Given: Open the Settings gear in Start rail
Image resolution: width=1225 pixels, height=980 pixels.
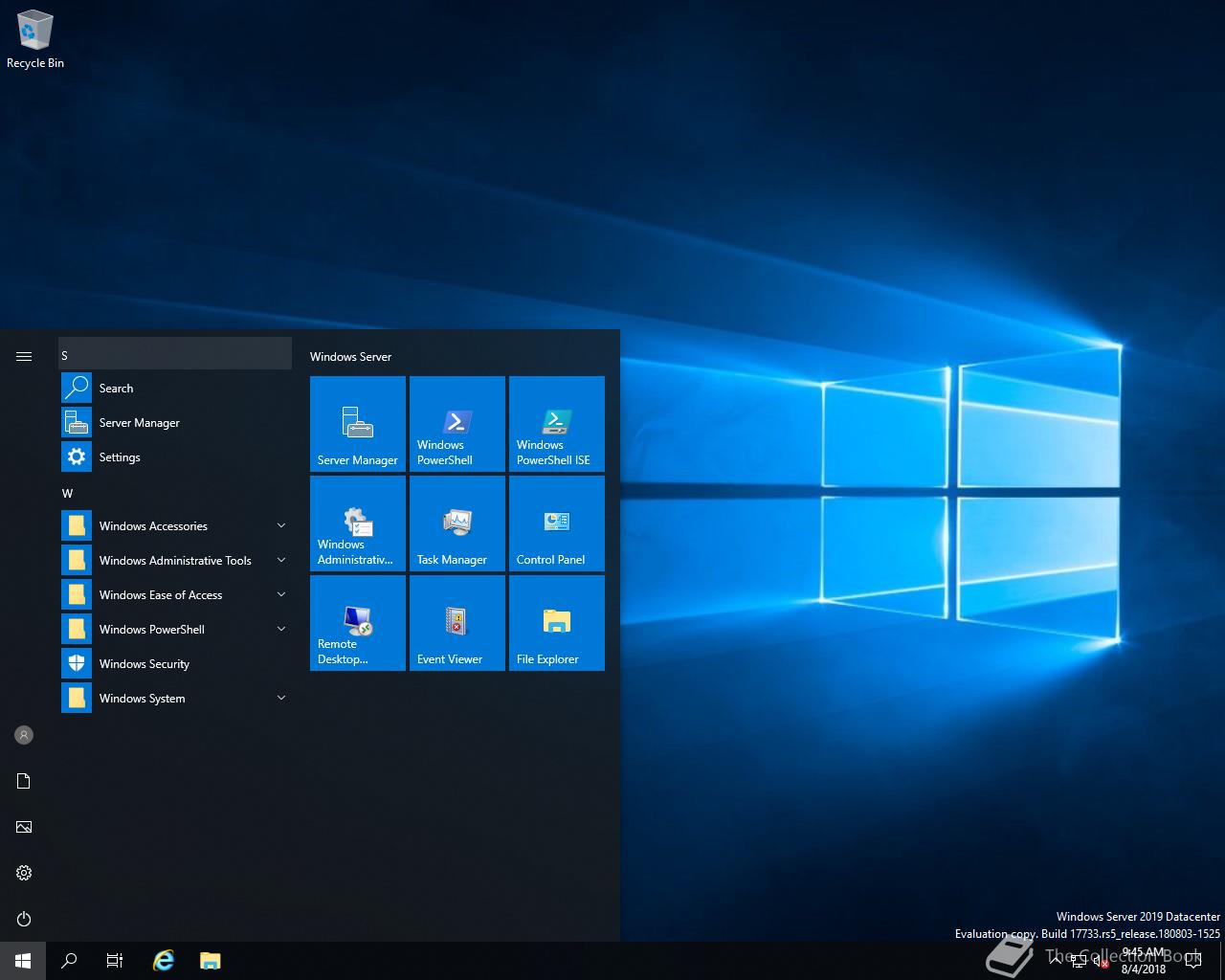Looking at the screenshot, I should click(x=24, y=873).
